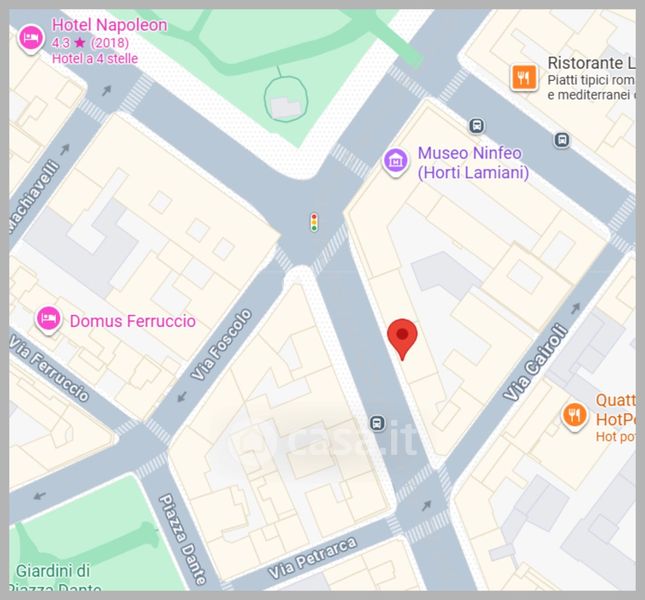
Task: Open the Museo Ninfeo purple museum pin
Action: [395, 162]
